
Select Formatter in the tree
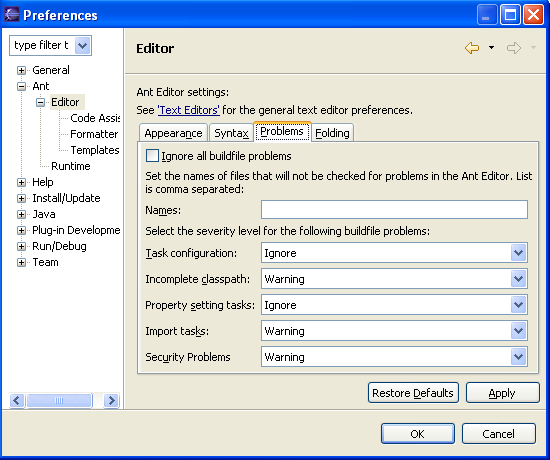tap(94, 134)
